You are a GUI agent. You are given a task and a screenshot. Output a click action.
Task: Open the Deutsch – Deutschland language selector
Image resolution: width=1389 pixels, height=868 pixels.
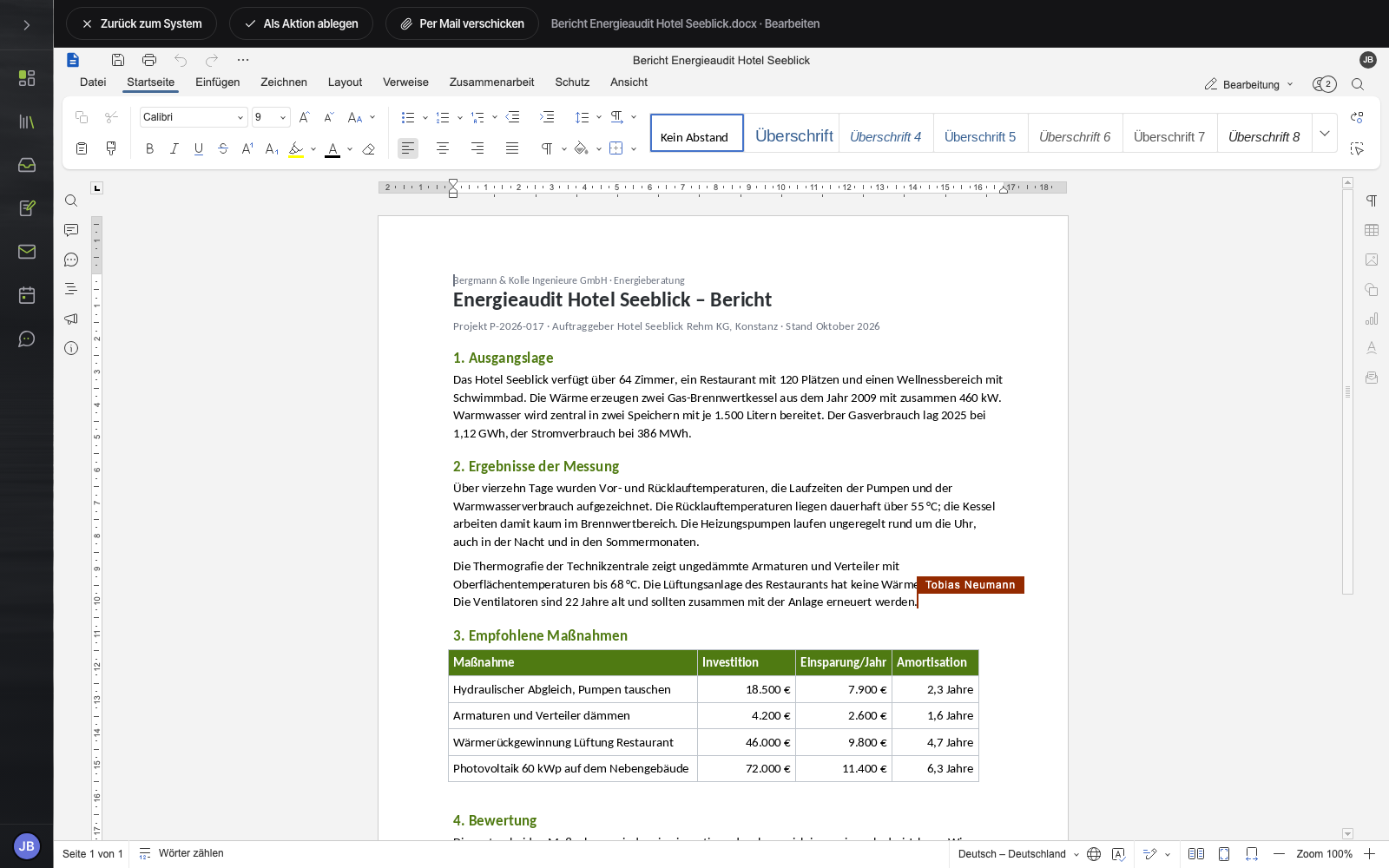click(x=1018, y=854)
